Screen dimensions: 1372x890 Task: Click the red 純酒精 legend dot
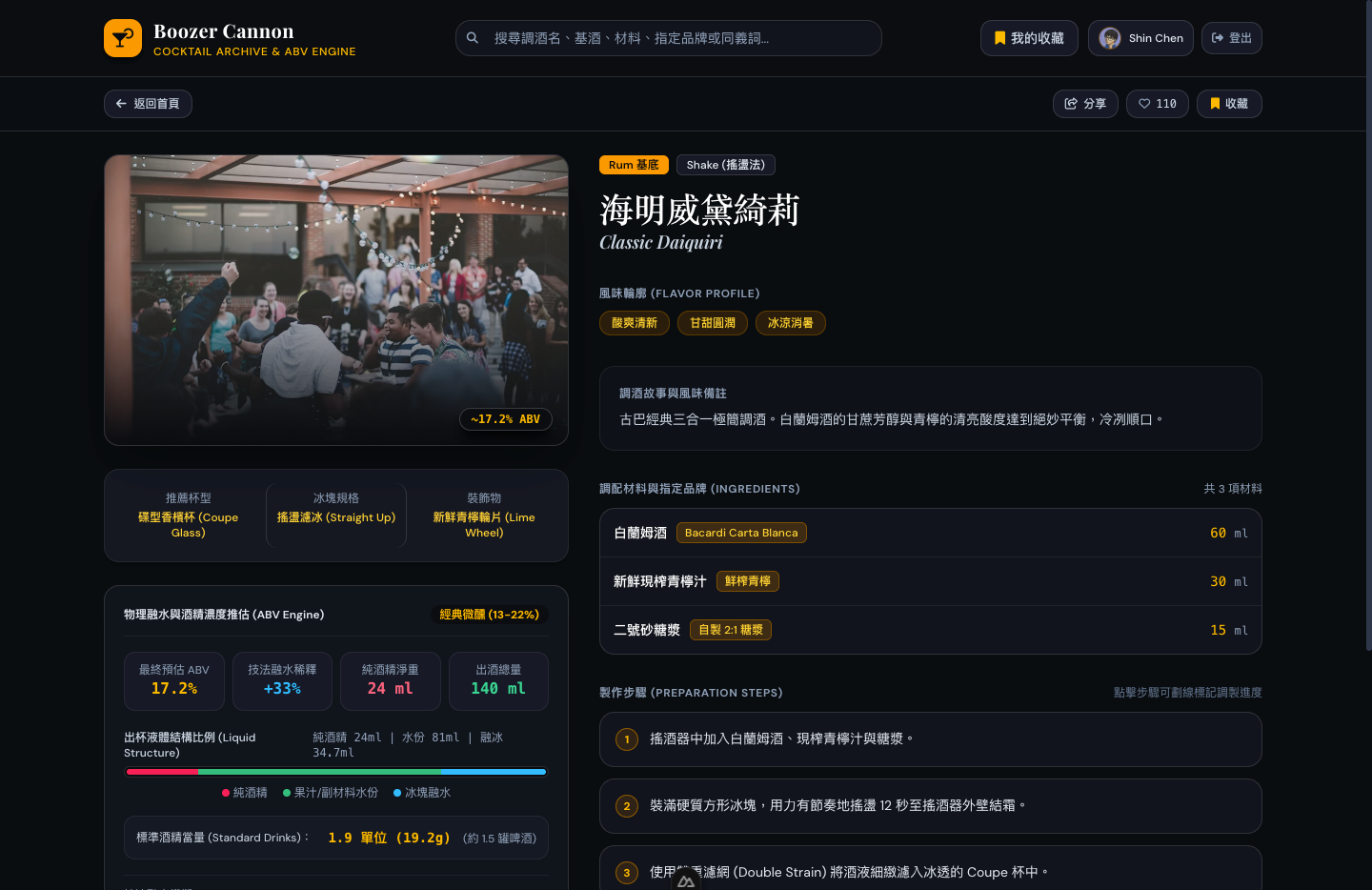226,793
